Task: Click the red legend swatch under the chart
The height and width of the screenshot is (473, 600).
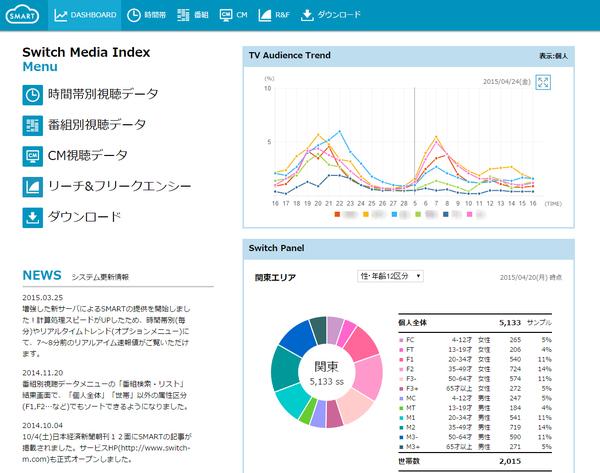Action: (x=337, y=214)
